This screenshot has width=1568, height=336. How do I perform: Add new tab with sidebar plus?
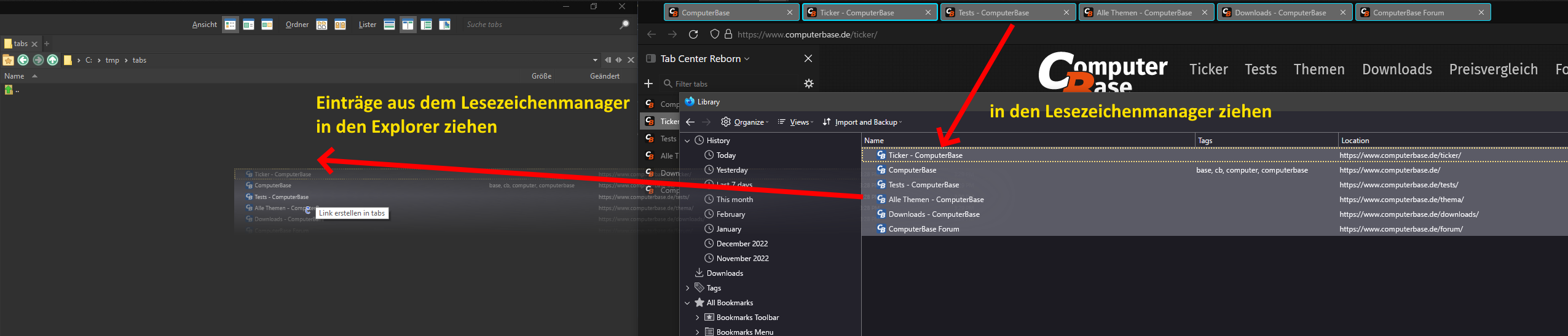(x=648, y=84)
